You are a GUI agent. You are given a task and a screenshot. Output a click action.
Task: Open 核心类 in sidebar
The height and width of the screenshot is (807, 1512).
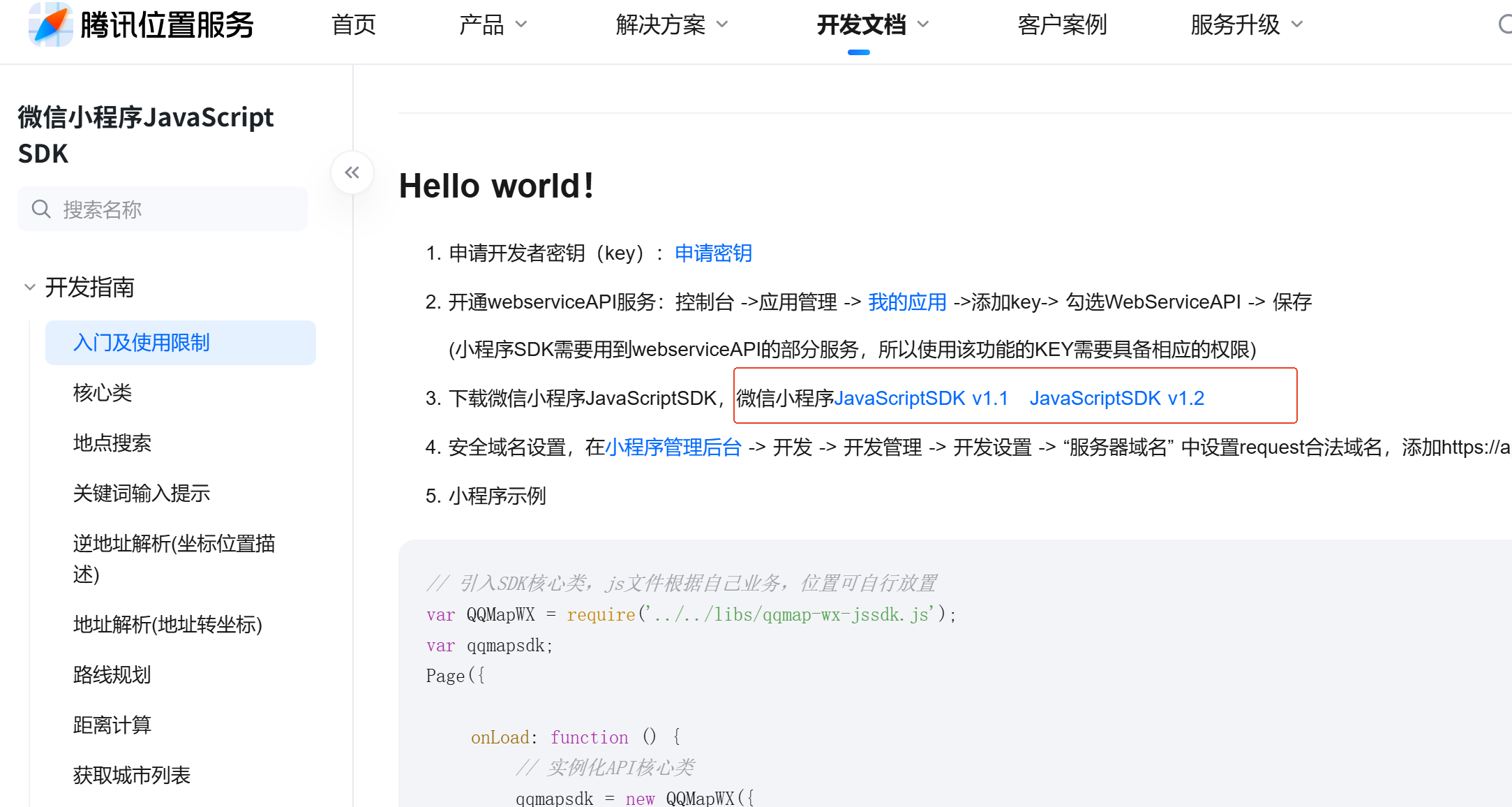tap(103, 393)
